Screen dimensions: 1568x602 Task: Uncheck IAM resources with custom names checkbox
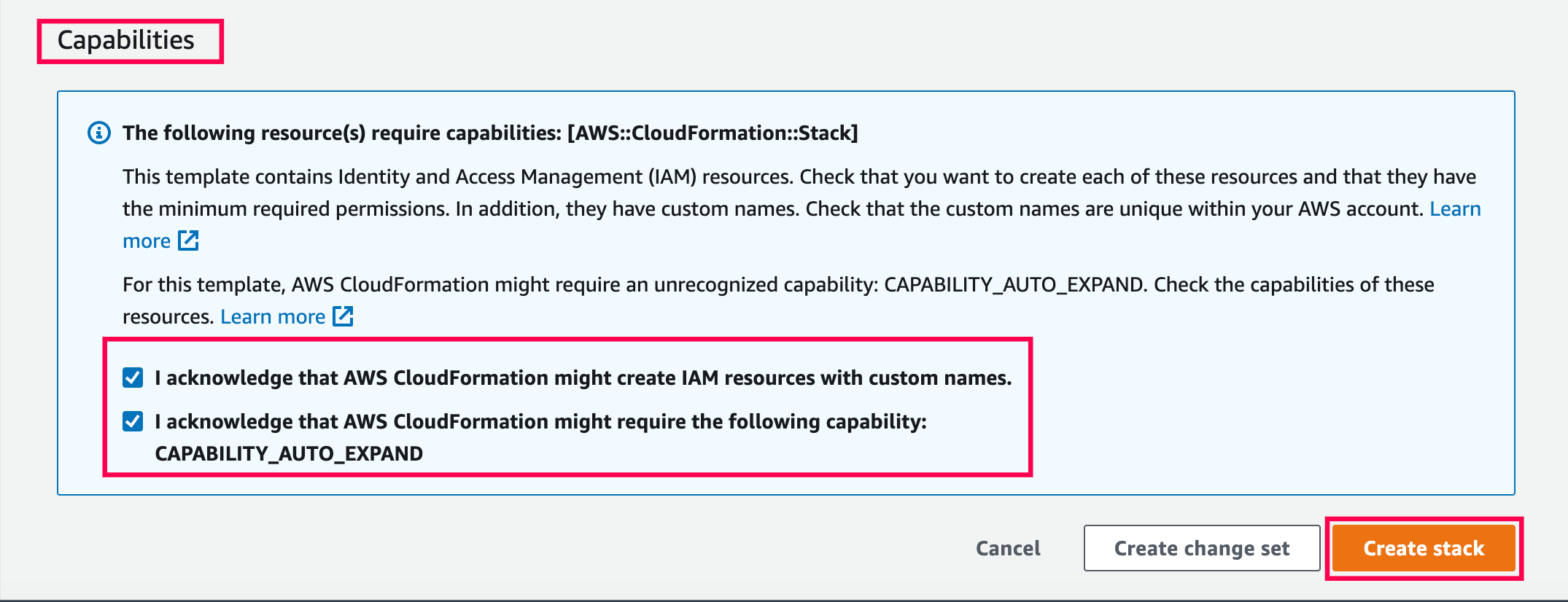coord(133,378)
